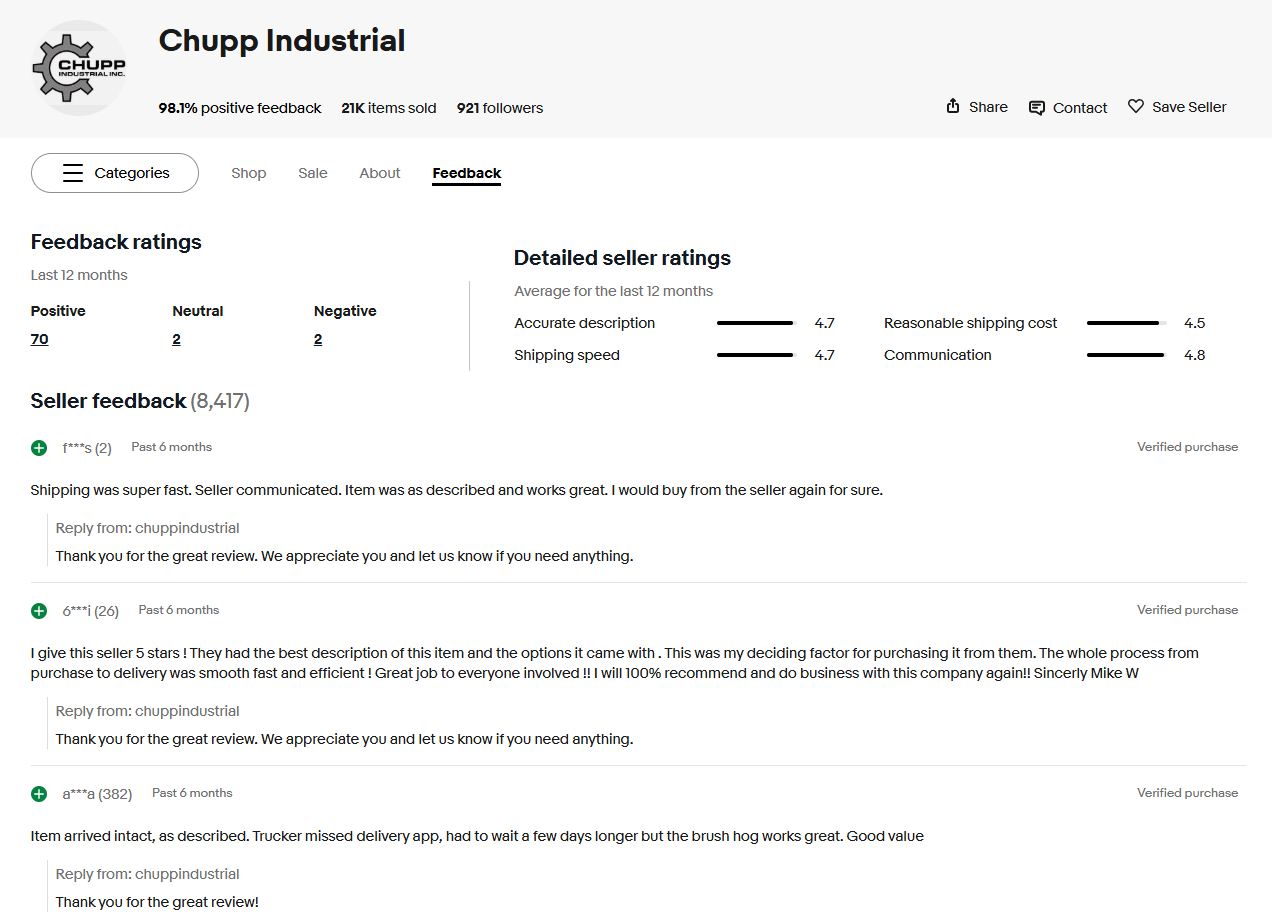The height and width of the screenshot is (924, 1272).
Task: Click the Share icon
Action: click(x=953, y=106)
